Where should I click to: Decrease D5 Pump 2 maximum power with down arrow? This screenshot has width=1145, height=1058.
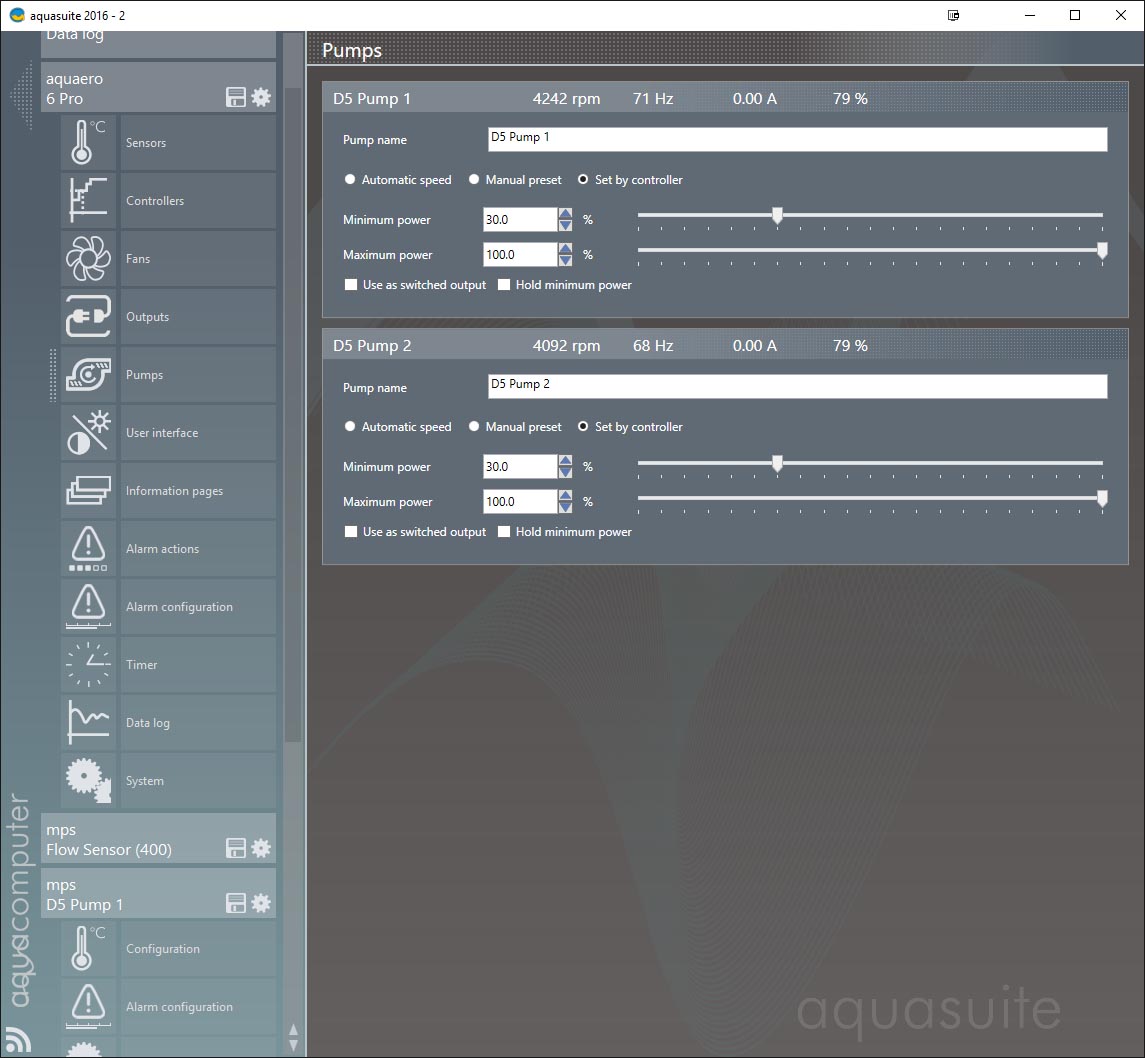tap(566, 508)
